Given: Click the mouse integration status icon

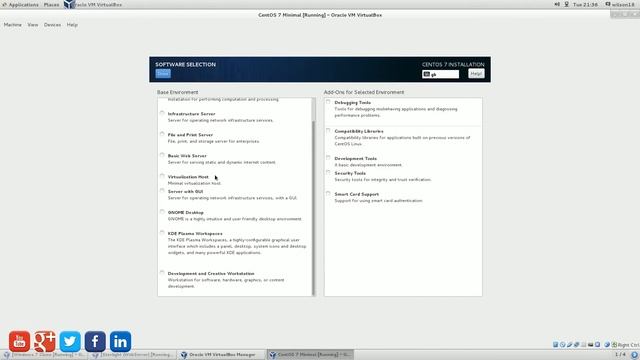Looking at the screenshot, I should (x=607, y=345).
